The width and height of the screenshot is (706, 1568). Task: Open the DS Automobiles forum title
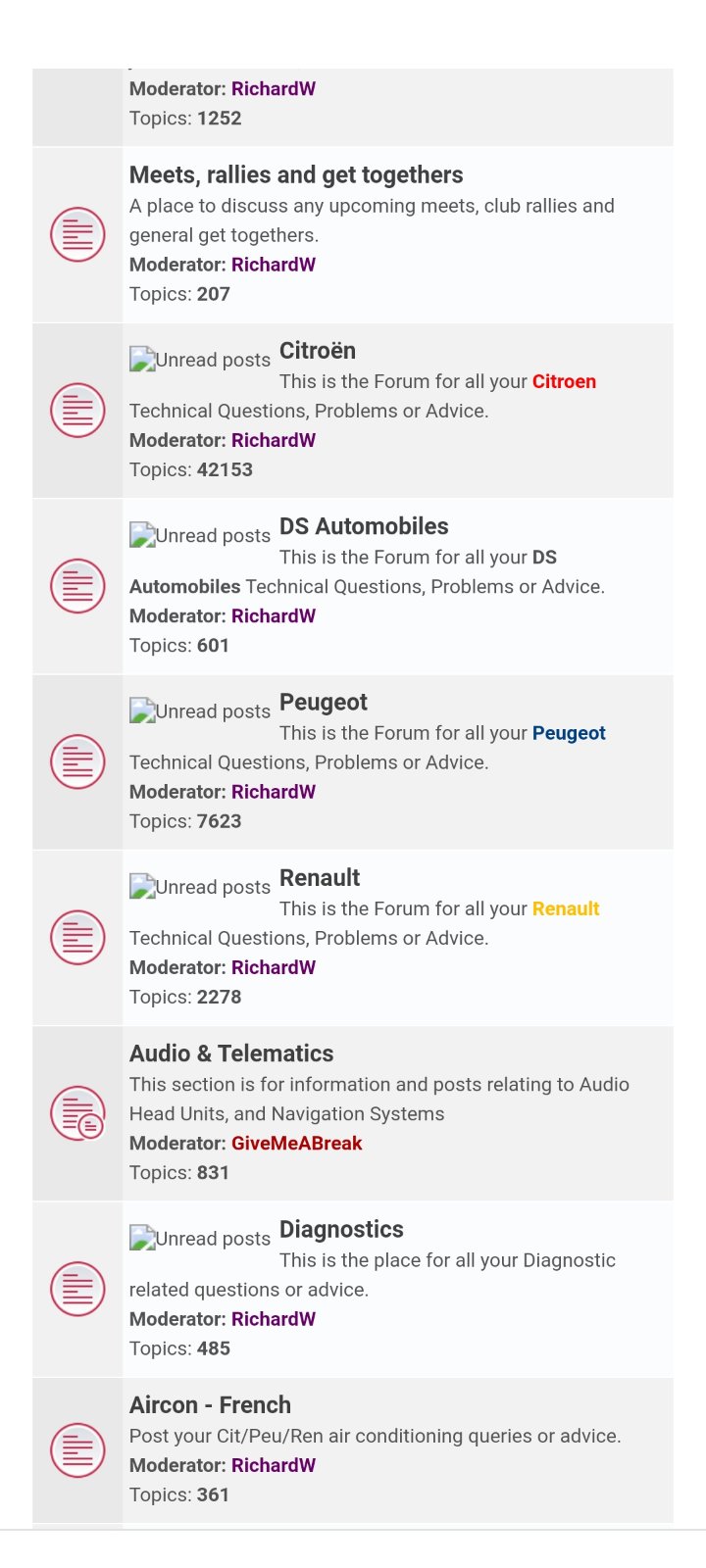[x=364, y=526]
